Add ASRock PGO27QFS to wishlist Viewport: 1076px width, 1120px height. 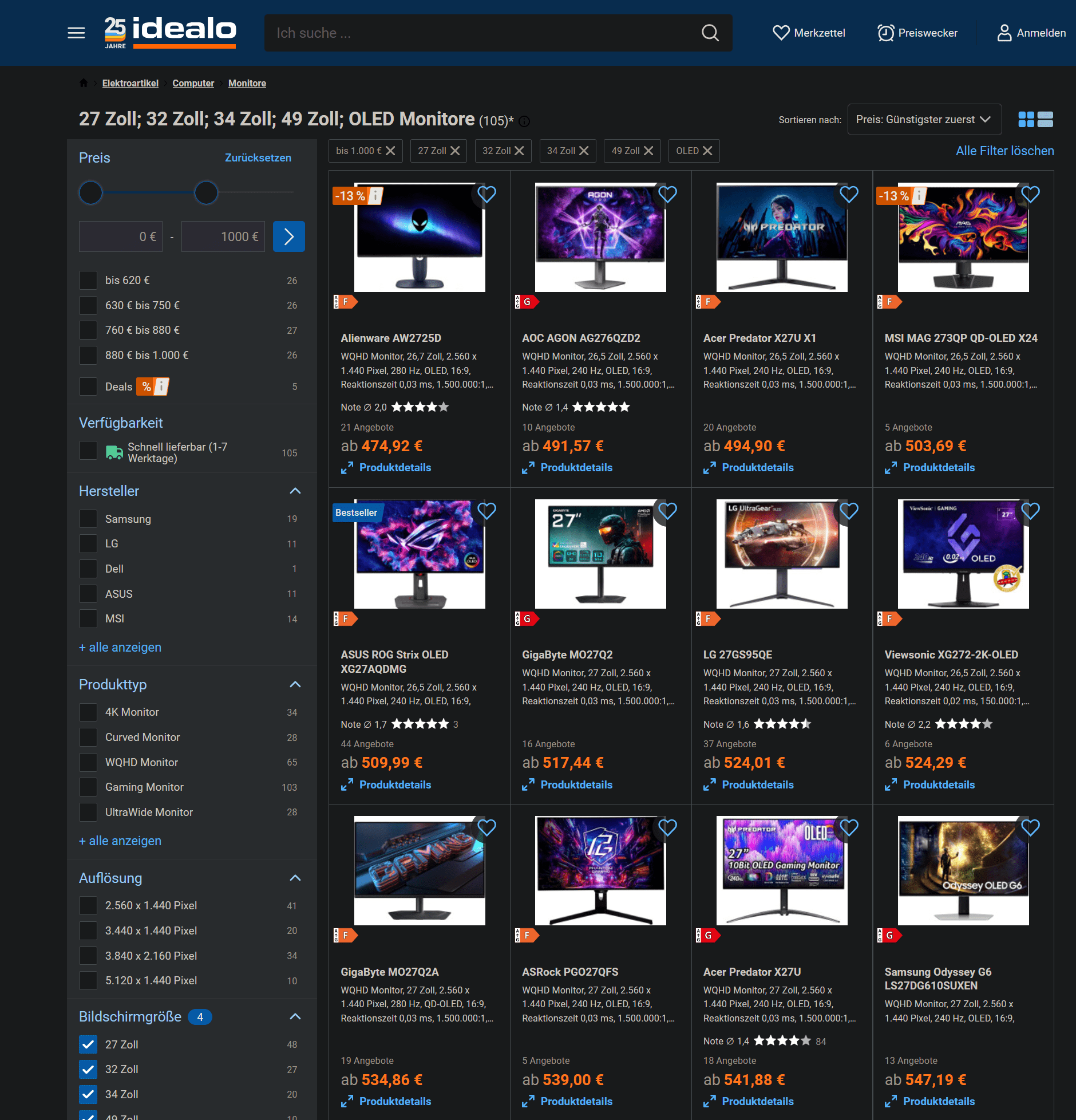coord(667,827)
